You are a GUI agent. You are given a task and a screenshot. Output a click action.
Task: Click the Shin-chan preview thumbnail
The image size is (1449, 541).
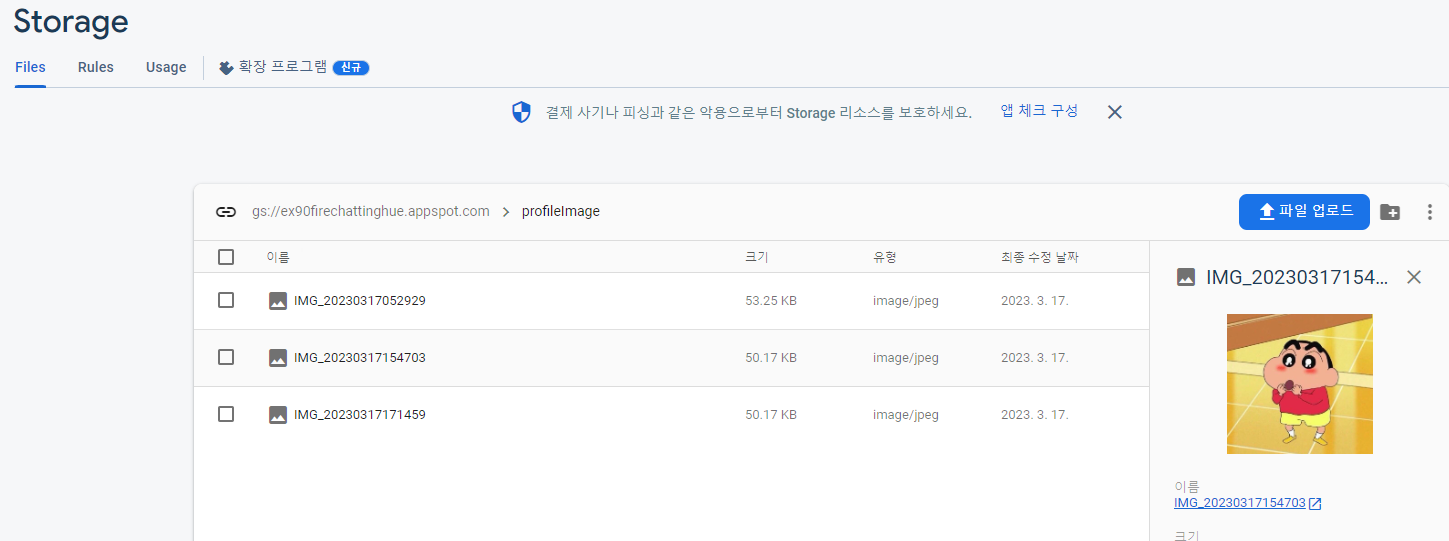pos(1300,384)
